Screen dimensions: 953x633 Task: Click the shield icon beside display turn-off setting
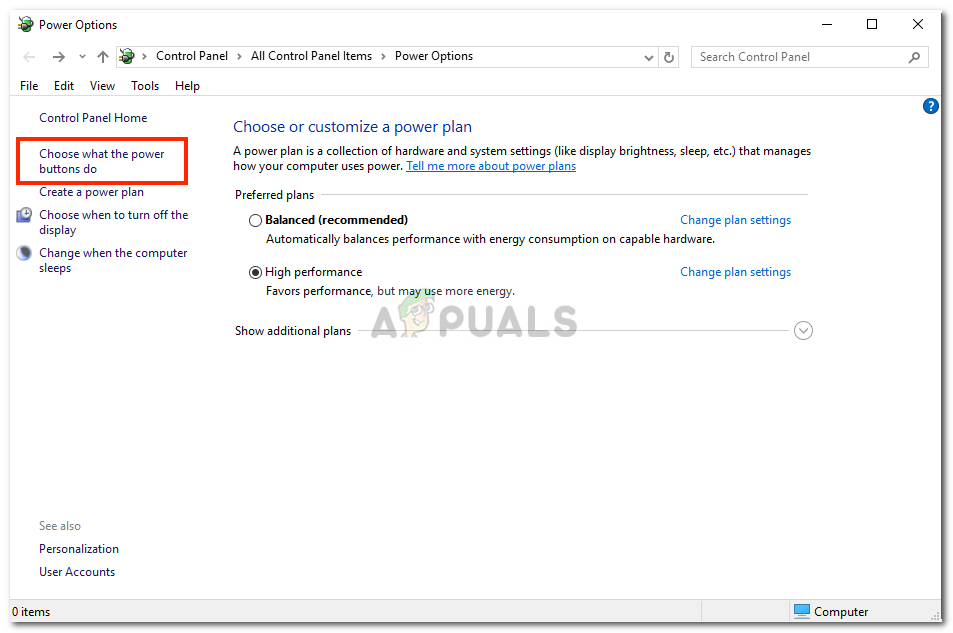pos(23,214)
